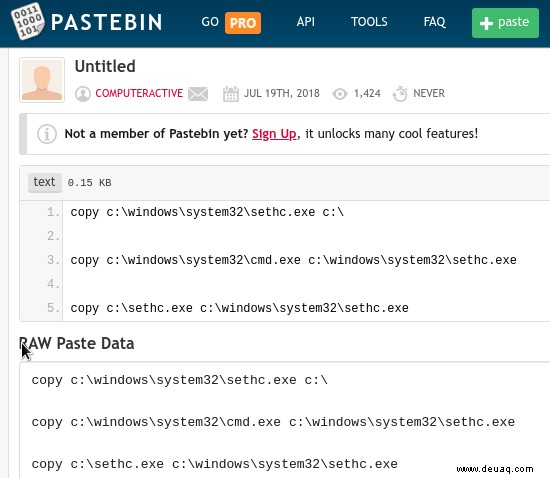Screen dimensions: 550x478
Task: Open the API menu item
Action: pos(305,22)
